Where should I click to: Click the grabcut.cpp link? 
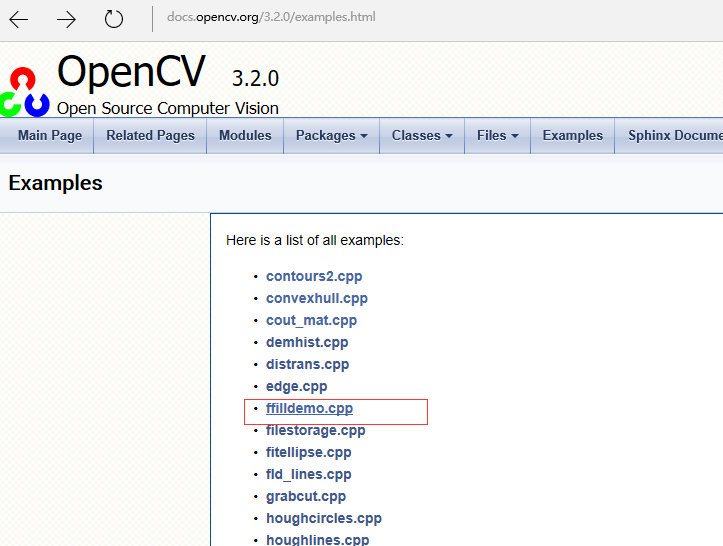pos(305,497)
